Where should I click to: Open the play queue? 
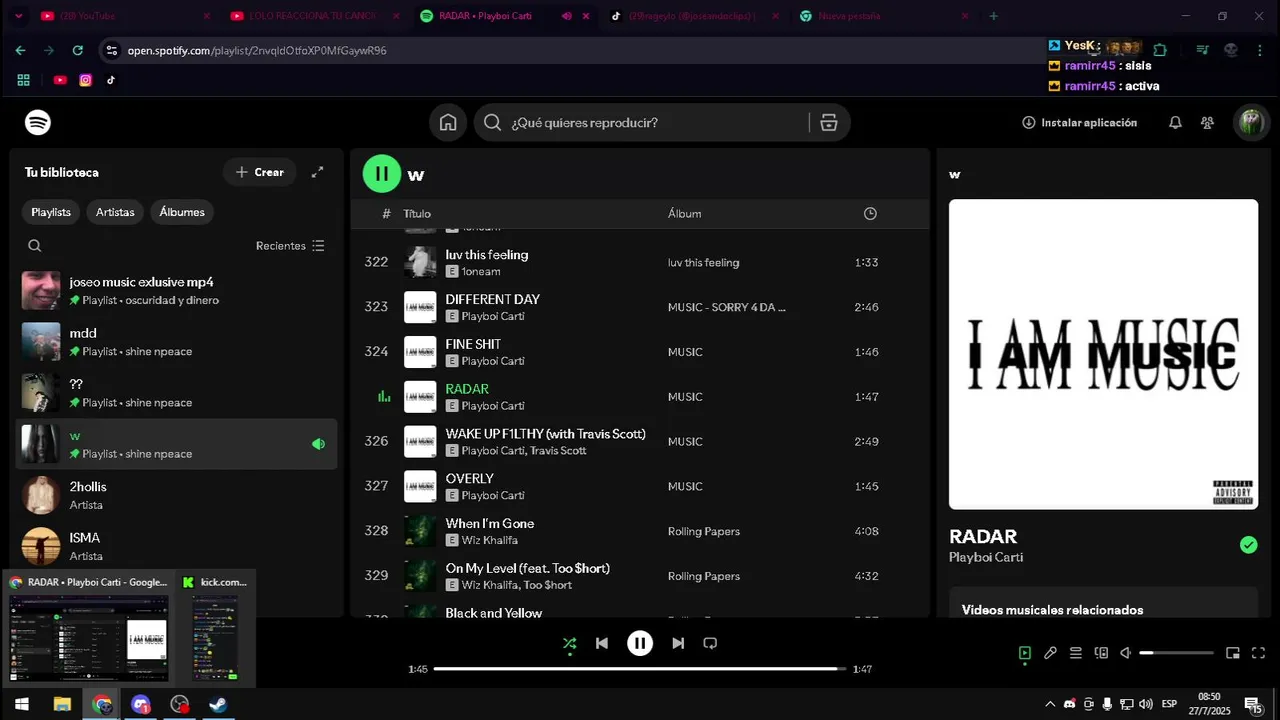1076,653
